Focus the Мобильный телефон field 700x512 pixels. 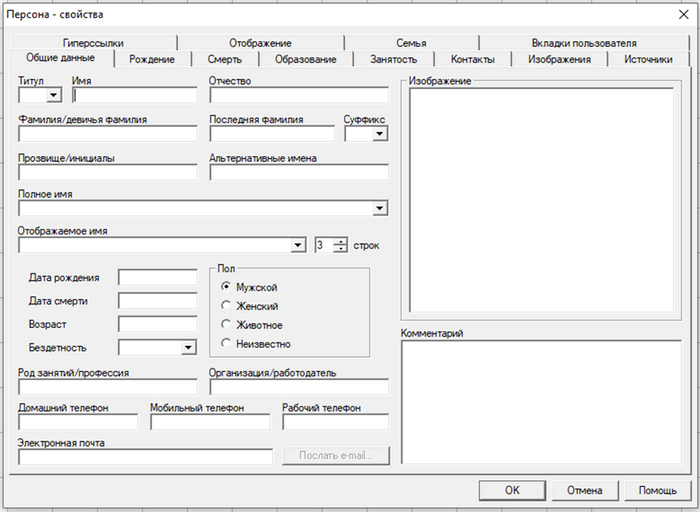(x=210, y=422)
